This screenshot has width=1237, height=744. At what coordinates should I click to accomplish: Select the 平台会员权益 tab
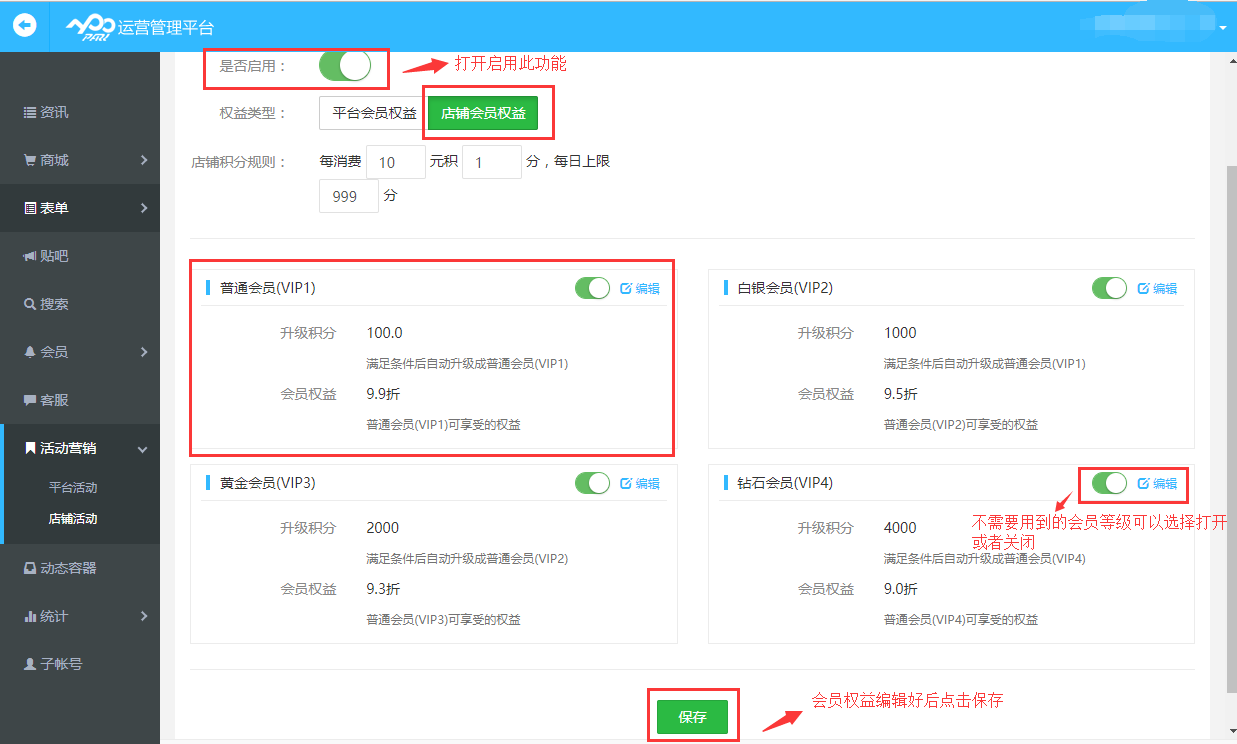click(374, 113)
